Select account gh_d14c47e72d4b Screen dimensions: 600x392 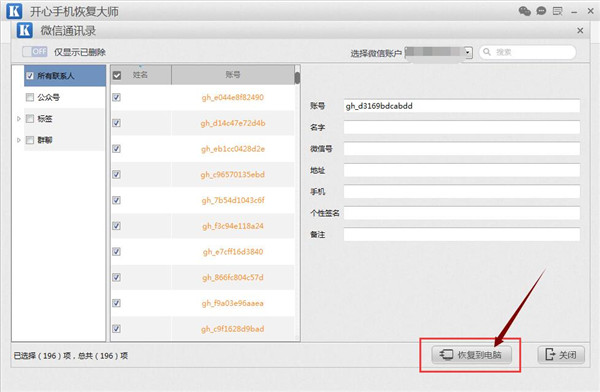tap(233, 123)
